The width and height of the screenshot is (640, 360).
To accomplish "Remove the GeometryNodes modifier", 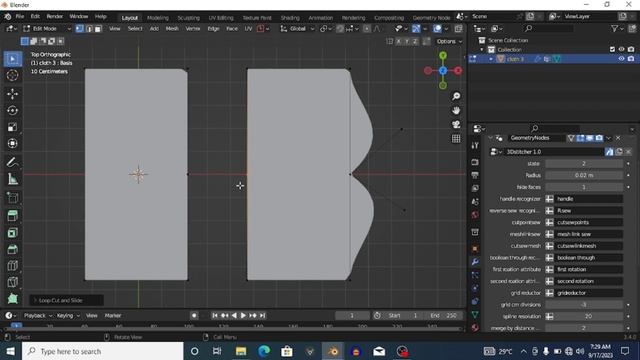I will pyautogui.click(x=618, y=138).
